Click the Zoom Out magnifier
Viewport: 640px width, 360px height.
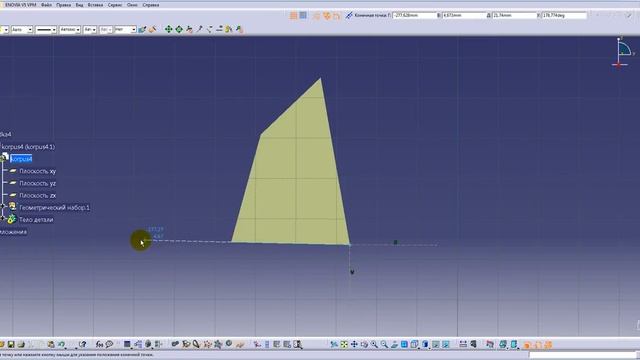tap(384, 344)
